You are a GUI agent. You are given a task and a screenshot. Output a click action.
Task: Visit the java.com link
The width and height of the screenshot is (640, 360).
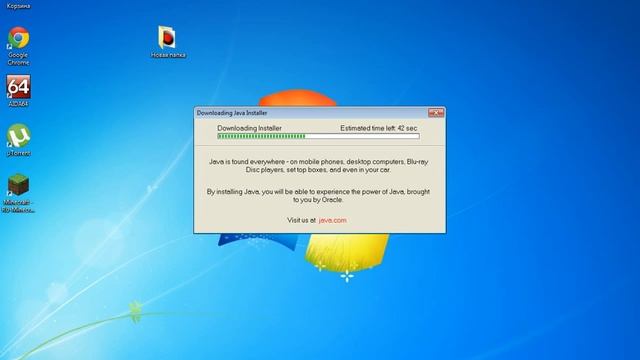tap(332, 220)
